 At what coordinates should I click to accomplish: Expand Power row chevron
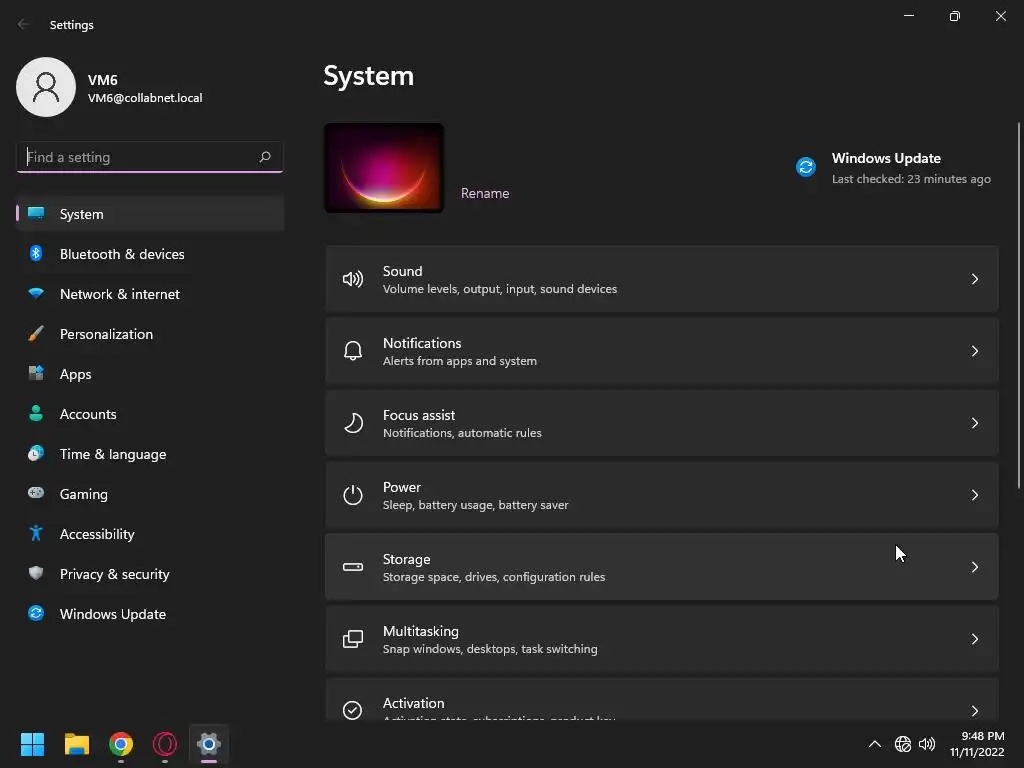point(974,495)
